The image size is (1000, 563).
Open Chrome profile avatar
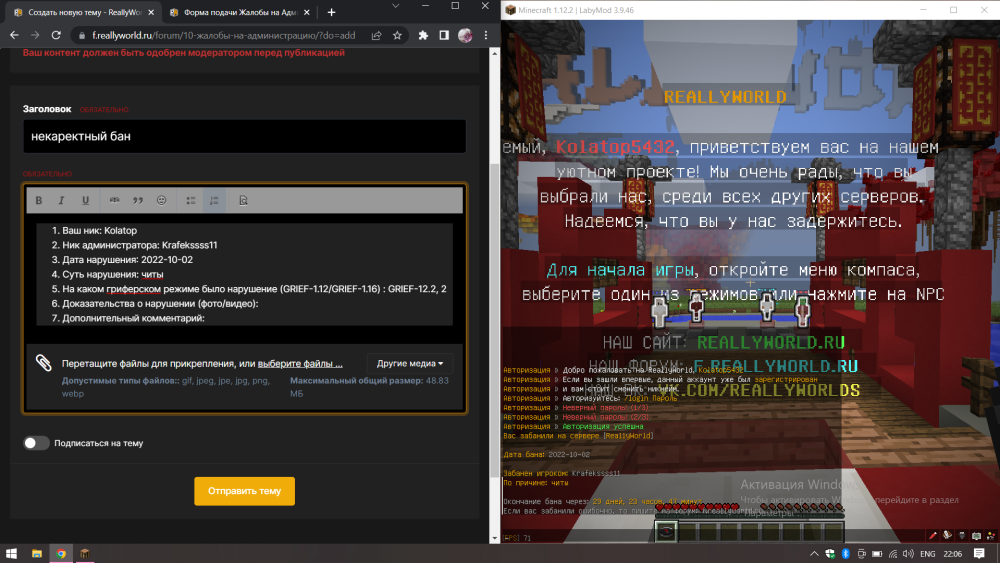pos(465,36)
